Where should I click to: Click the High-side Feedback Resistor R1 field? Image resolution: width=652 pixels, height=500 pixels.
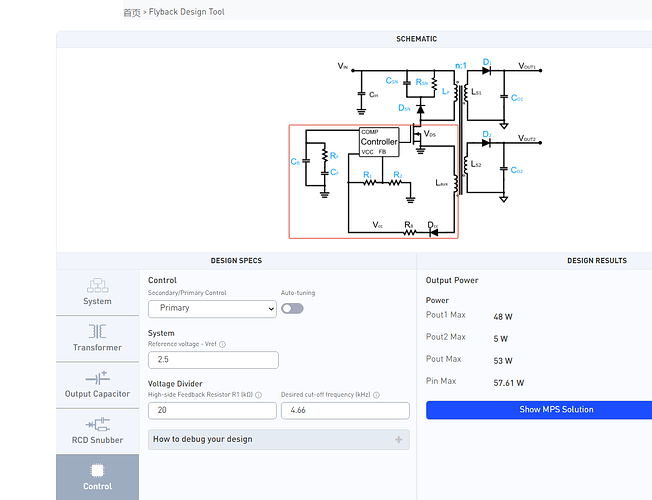[211, 410]
